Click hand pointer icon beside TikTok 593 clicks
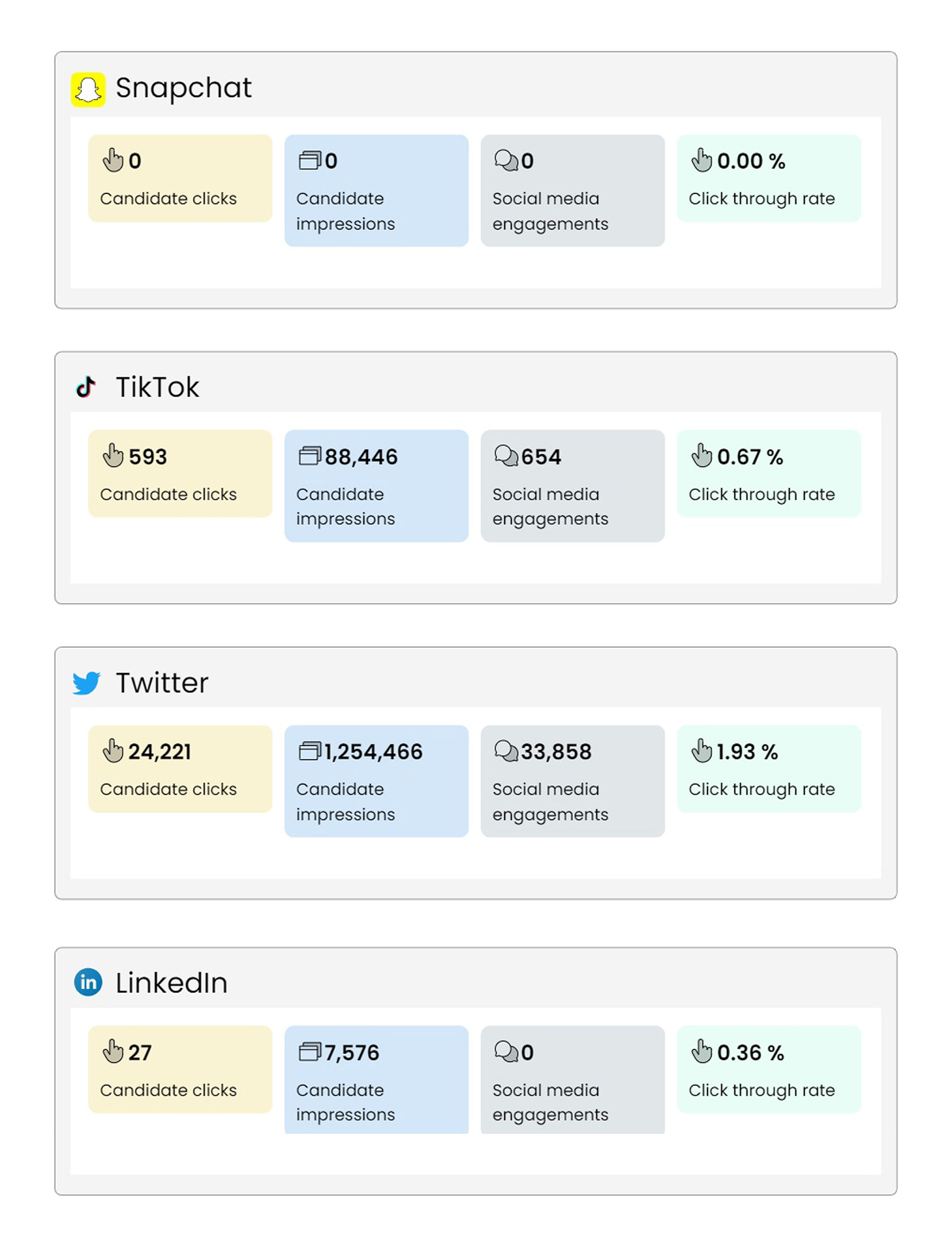 pos(113,456)
